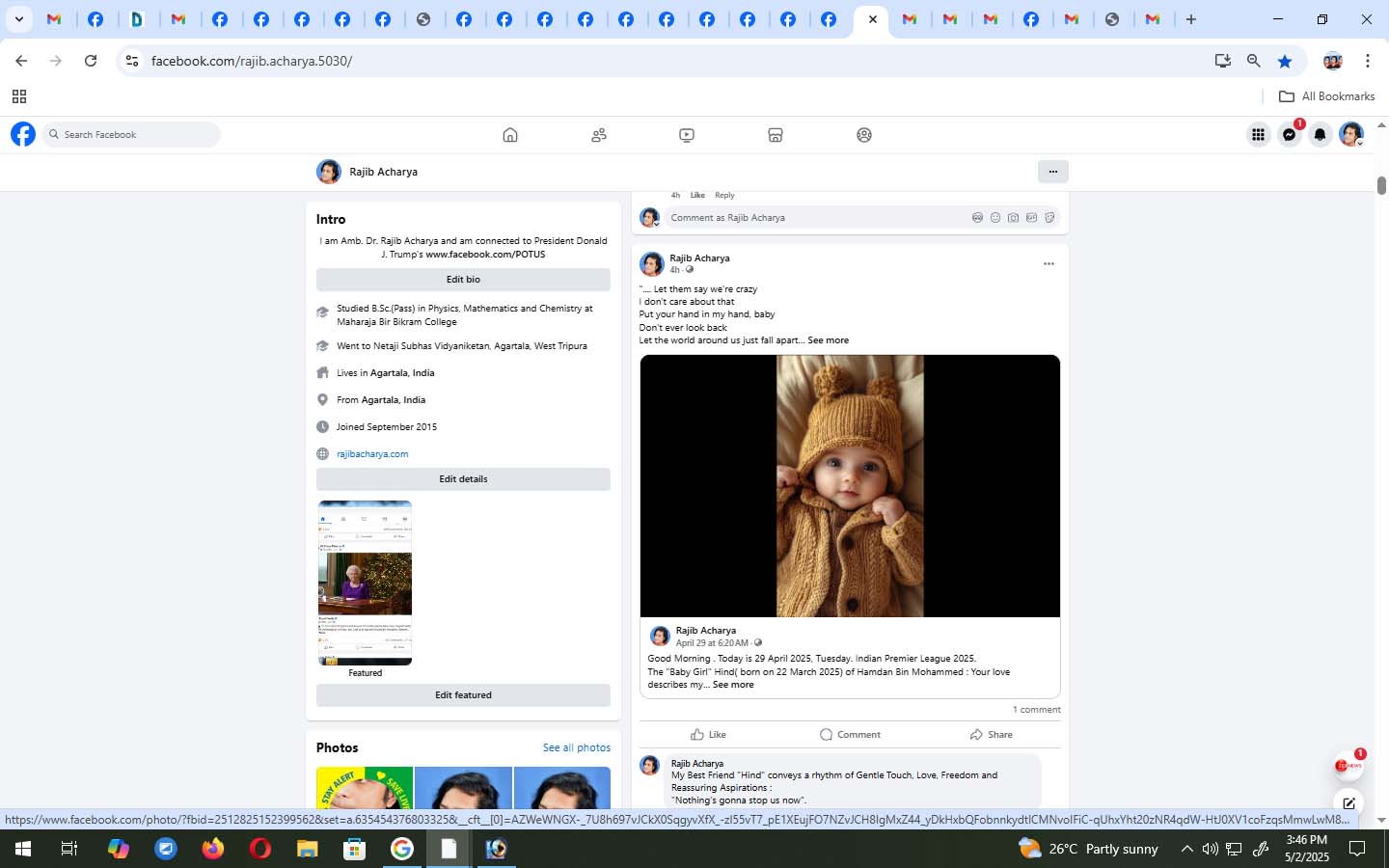Open Watch video icon in top navigation

pyautogui.click(x=687, y=135)
